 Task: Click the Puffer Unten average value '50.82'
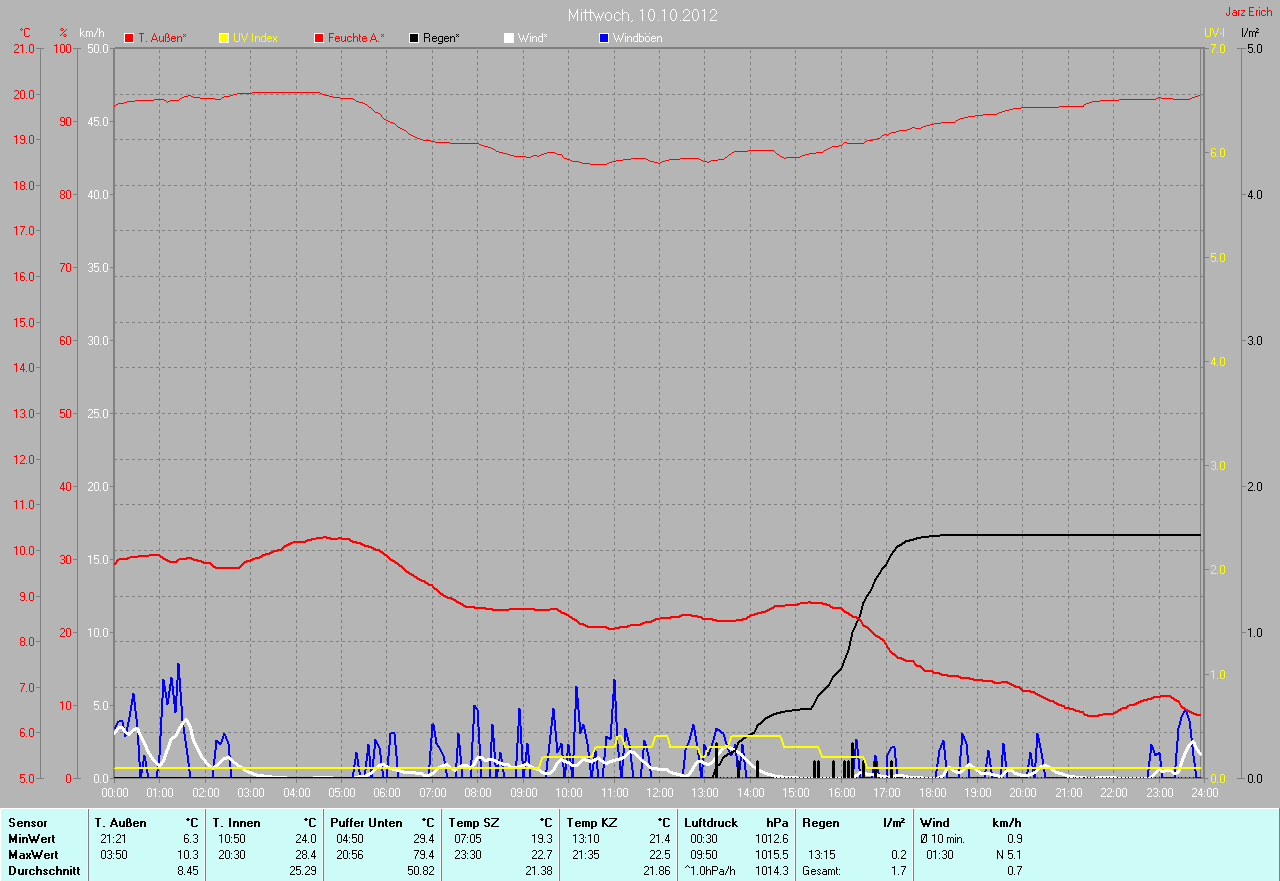[420, 872]
